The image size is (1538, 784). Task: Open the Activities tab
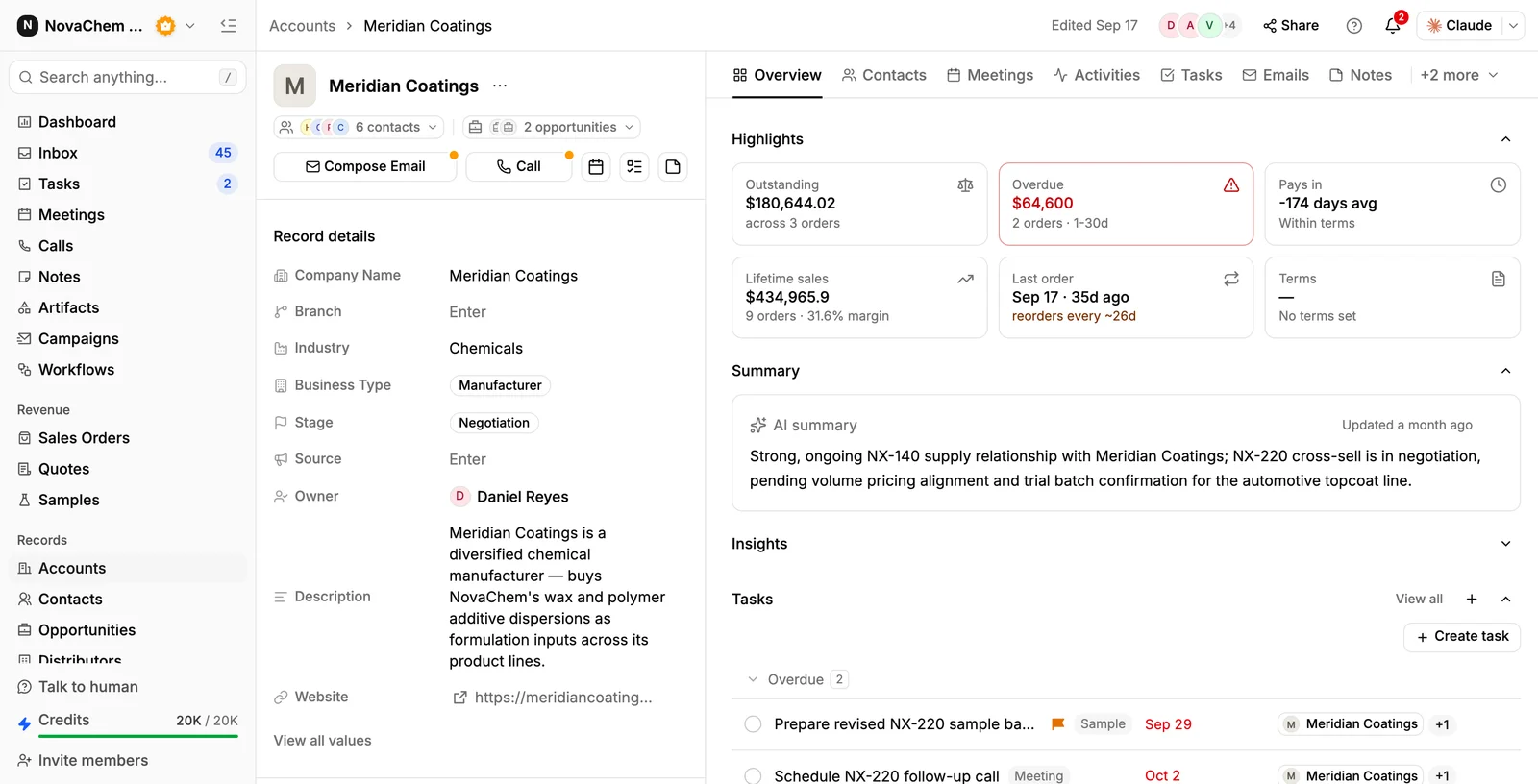(x=1096, y=75)
